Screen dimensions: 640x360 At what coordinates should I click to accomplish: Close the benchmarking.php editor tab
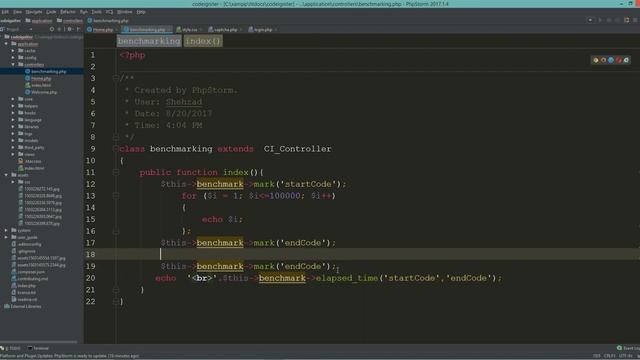[x=169, y=29]
